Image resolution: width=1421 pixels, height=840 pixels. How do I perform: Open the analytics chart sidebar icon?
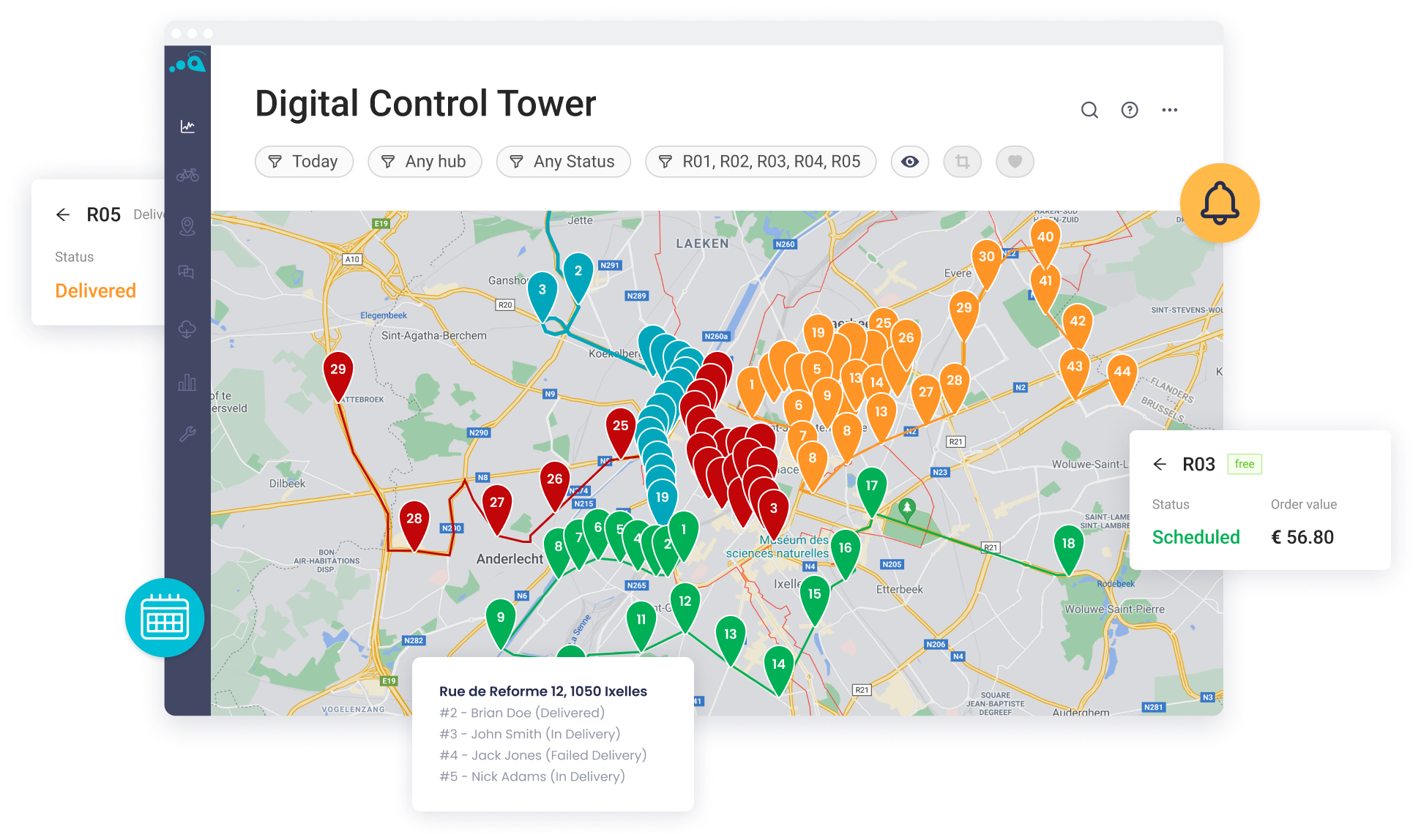[187, 127]
